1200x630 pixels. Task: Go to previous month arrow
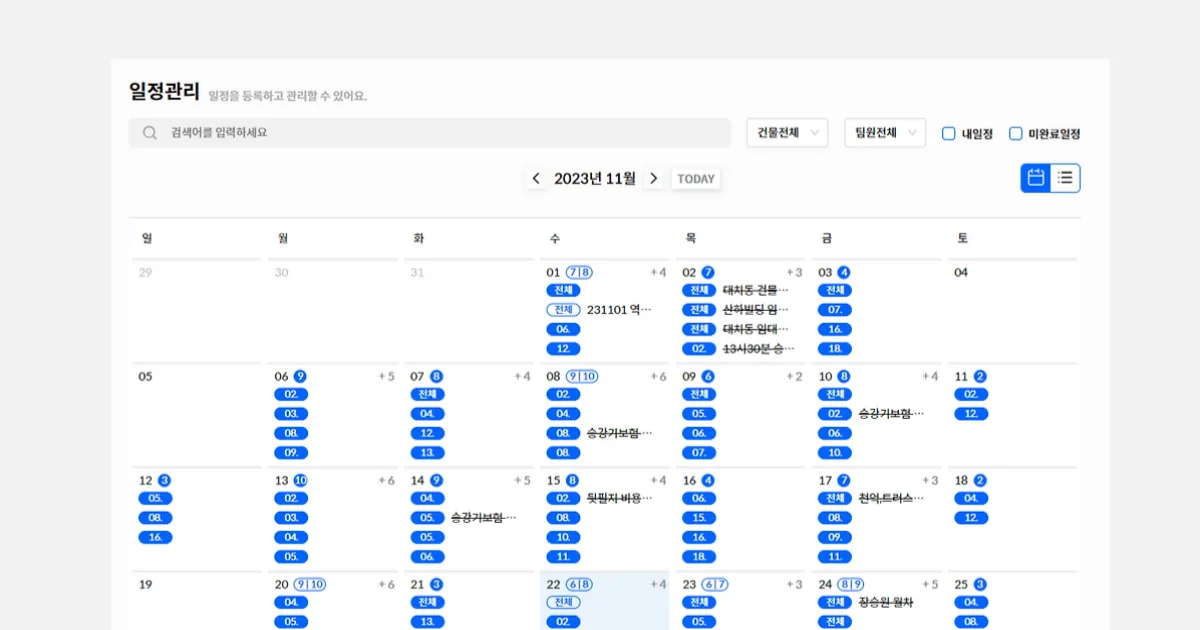[536, 178]
